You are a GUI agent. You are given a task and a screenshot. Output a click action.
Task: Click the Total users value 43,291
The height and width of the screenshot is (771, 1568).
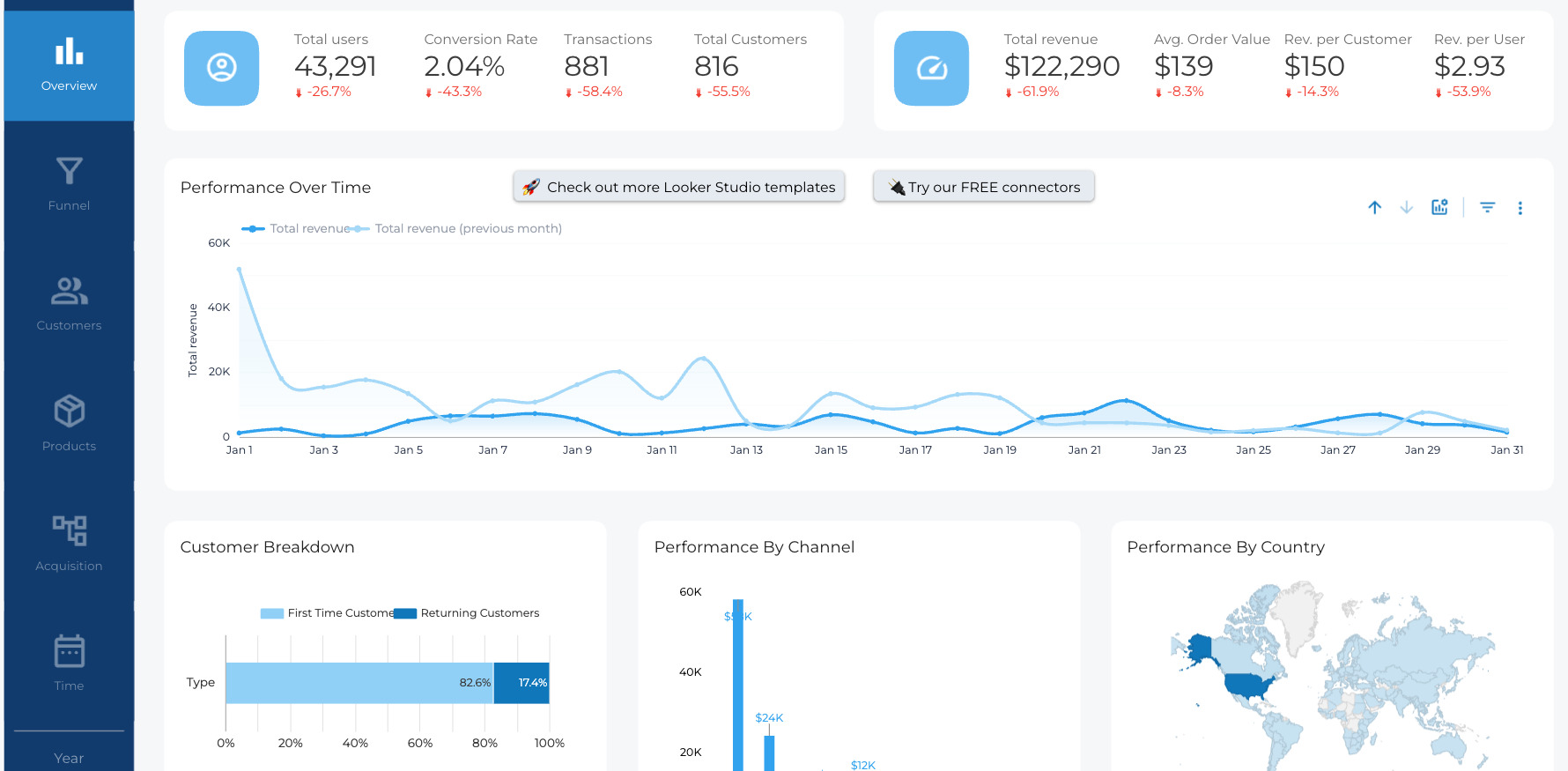click(335, 66)
